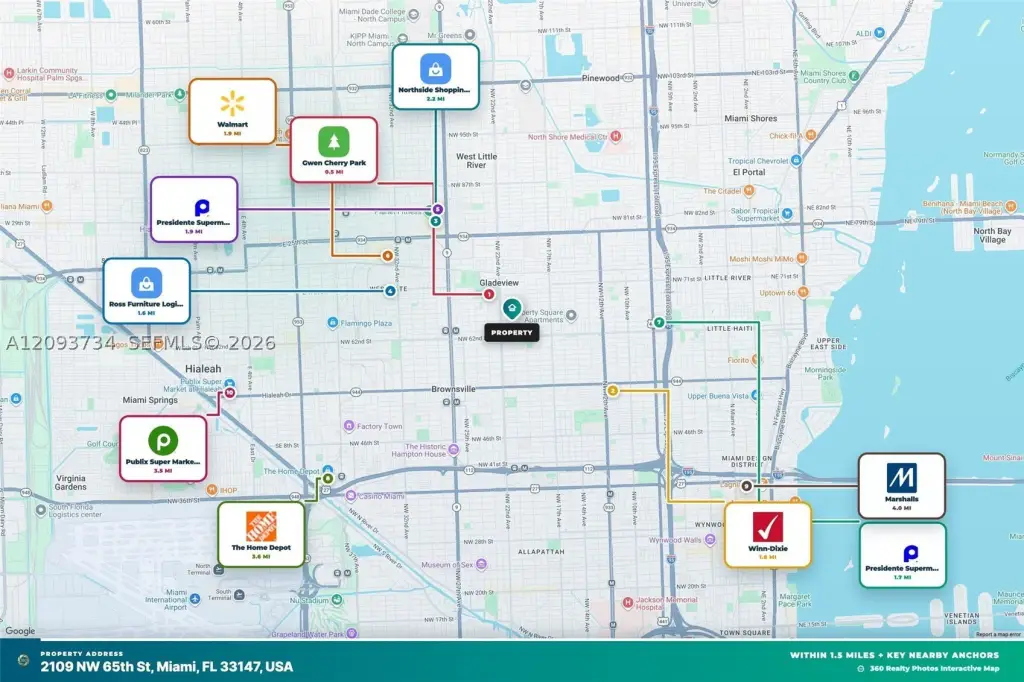Open the purple Presidente Supermarket 1.9 MI card
The width and height of the screenshot is (1024, 682).
click(194, 209)
